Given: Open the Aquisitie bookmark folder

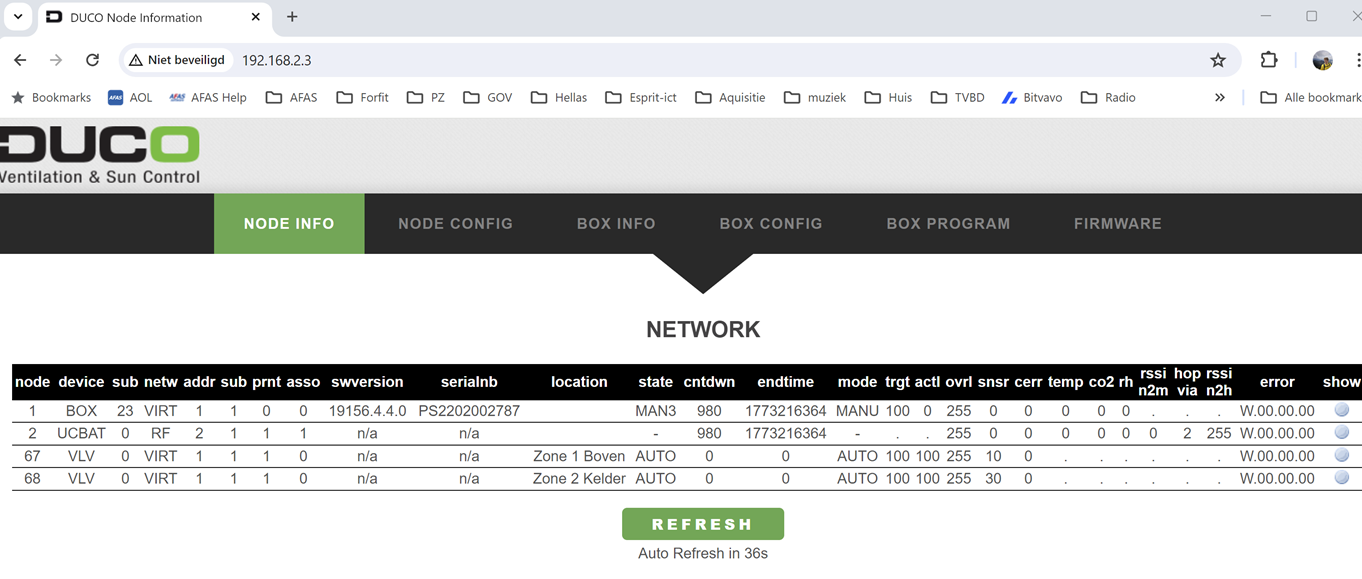Looking at the screenshot, I should click(730, 97).
